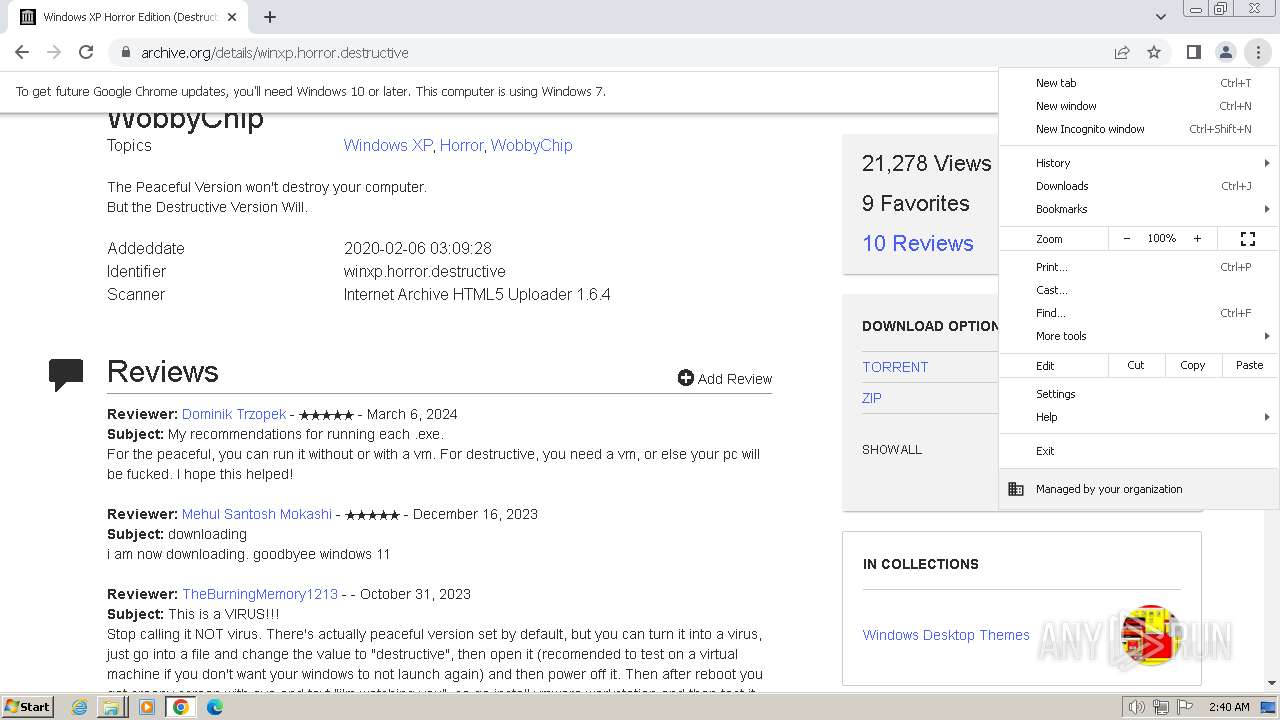Close the three-dot Chrome menu button

pyautogui.click(x=1257, y=52)
